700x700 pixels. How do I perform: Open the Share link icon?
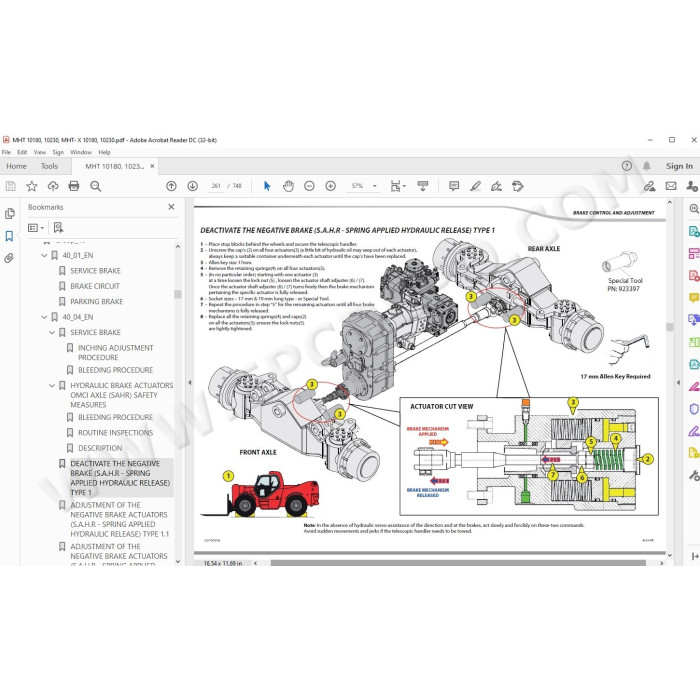click(650, 186)
